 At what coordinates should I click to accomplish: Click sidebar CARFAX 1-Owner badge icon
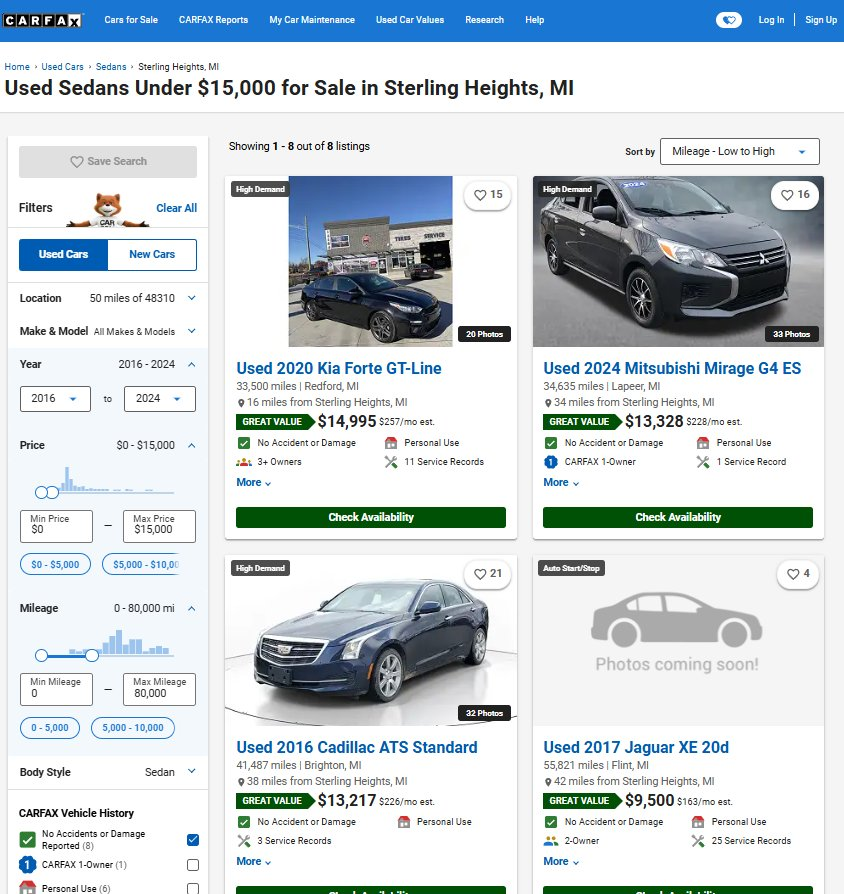click(27, 865)
